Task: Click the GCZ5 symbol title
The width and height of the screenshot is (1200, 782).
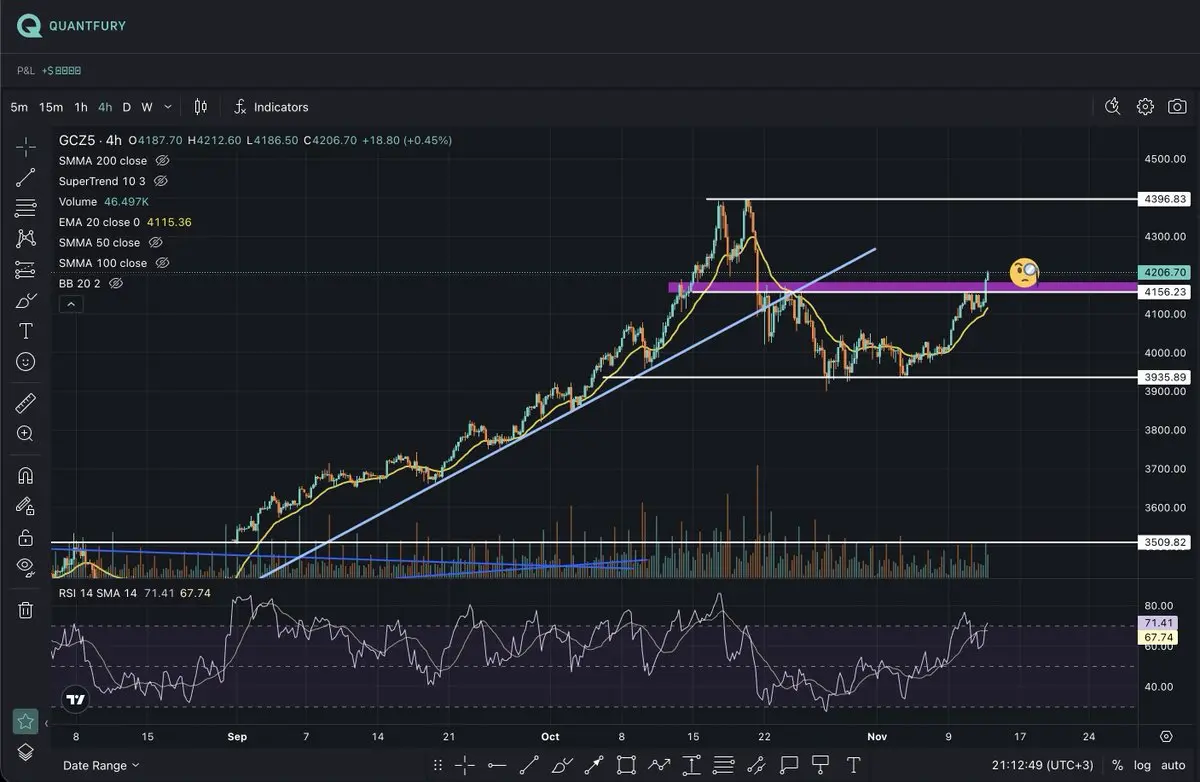Action: point(90,140)
